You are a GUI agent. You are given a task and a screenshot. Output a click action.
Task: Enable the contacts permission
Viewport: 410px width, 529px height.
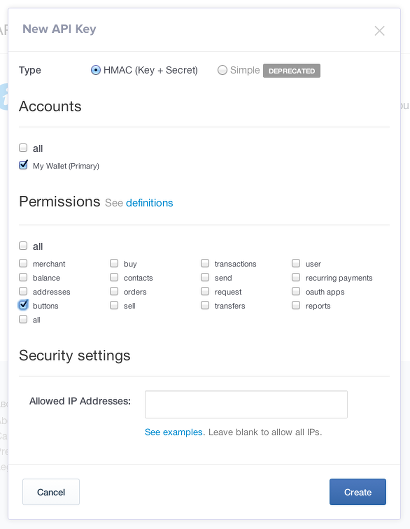pyautogui.click(x=114, y=277)
